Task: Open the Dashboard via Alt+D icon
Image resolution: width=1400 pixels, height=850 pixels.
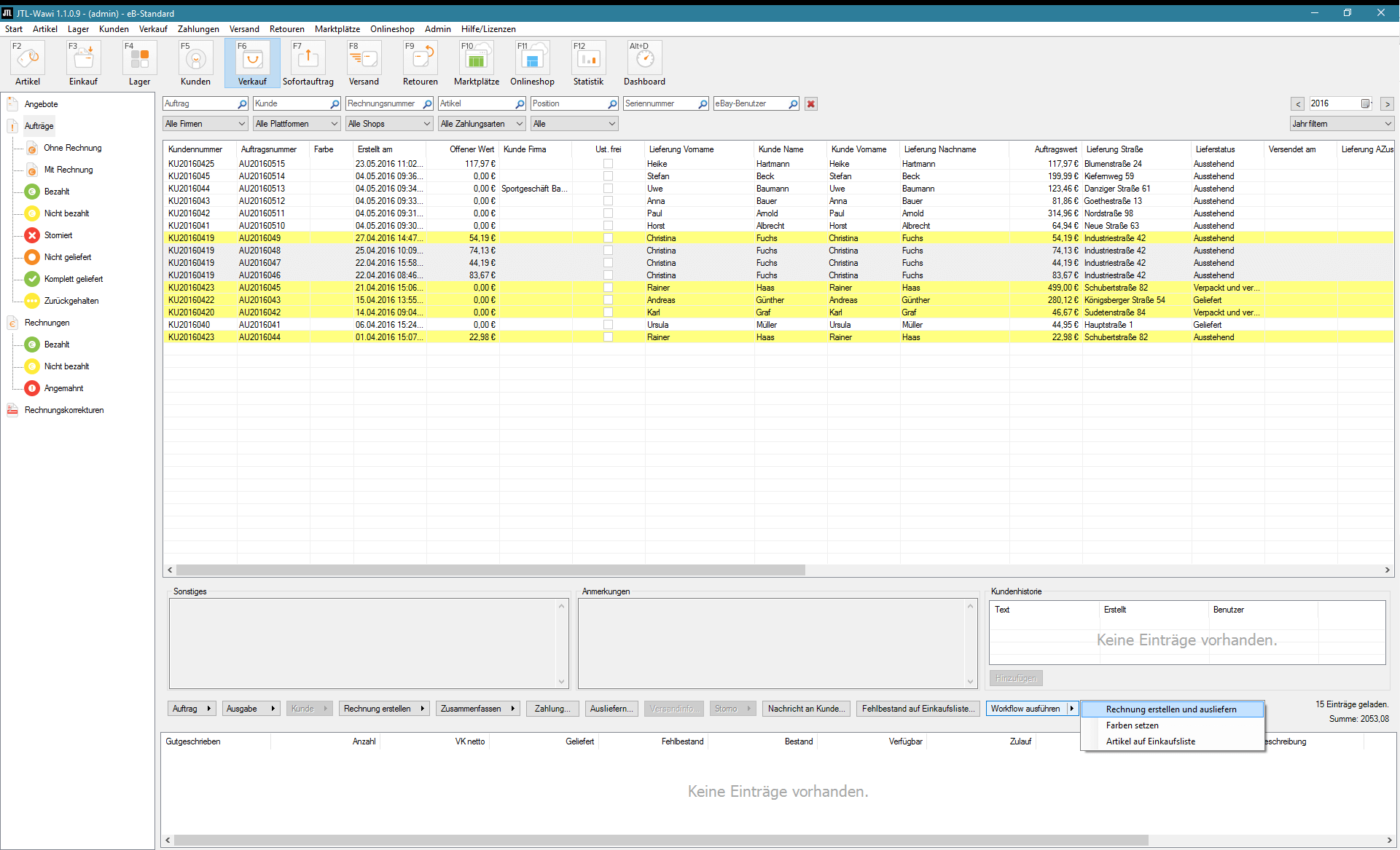Action: [644, 62]
